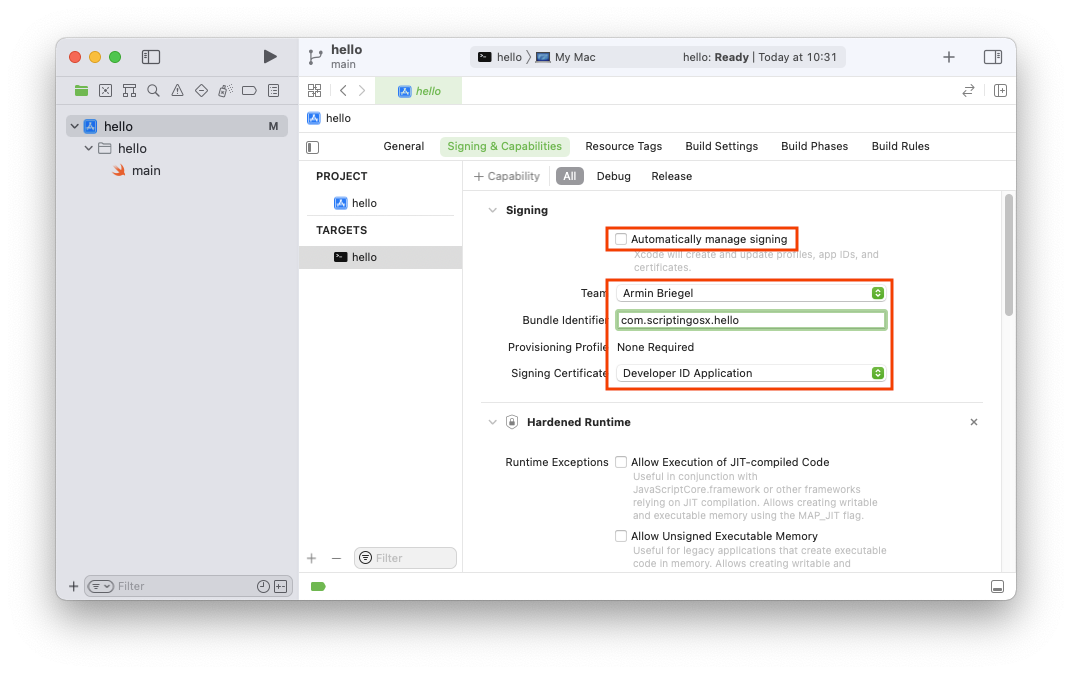Collapse the hello project root
Screen dimensions: 1072x674
pyautogui.click(x=75, y=126)
